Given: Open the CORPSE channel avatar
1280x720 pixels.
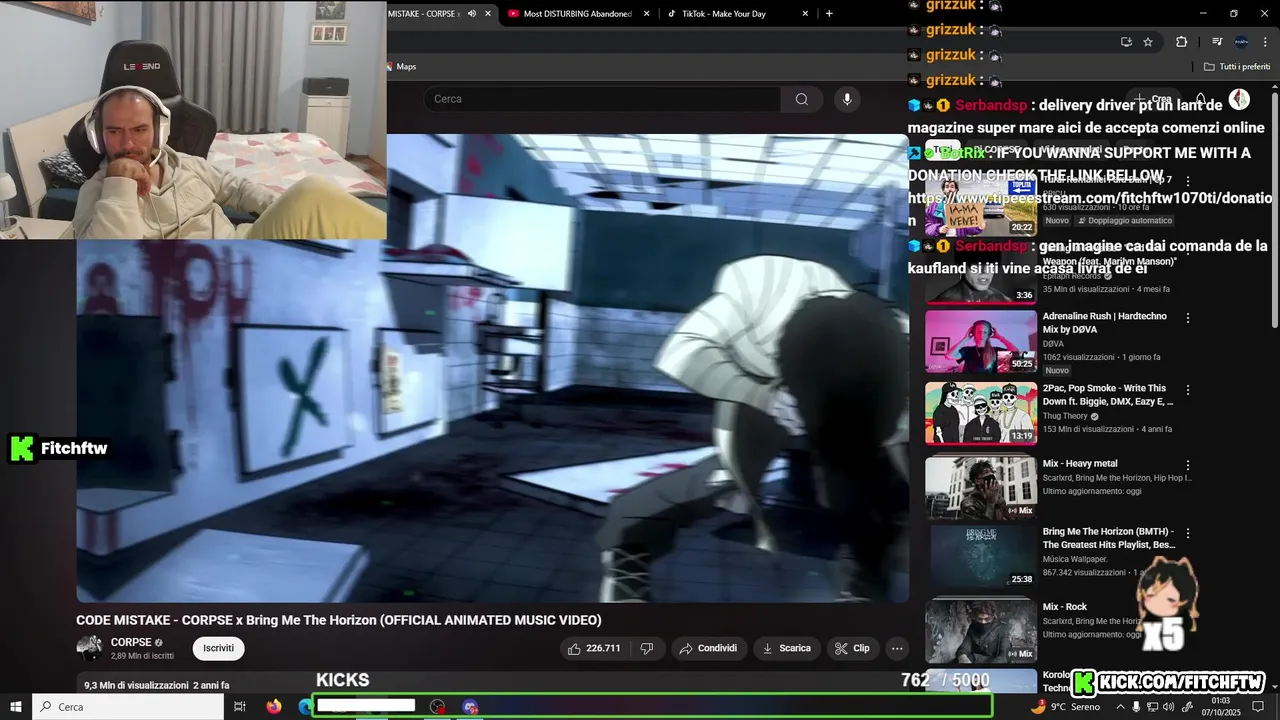Looking at the screenshot, I should tap(89, 648).
